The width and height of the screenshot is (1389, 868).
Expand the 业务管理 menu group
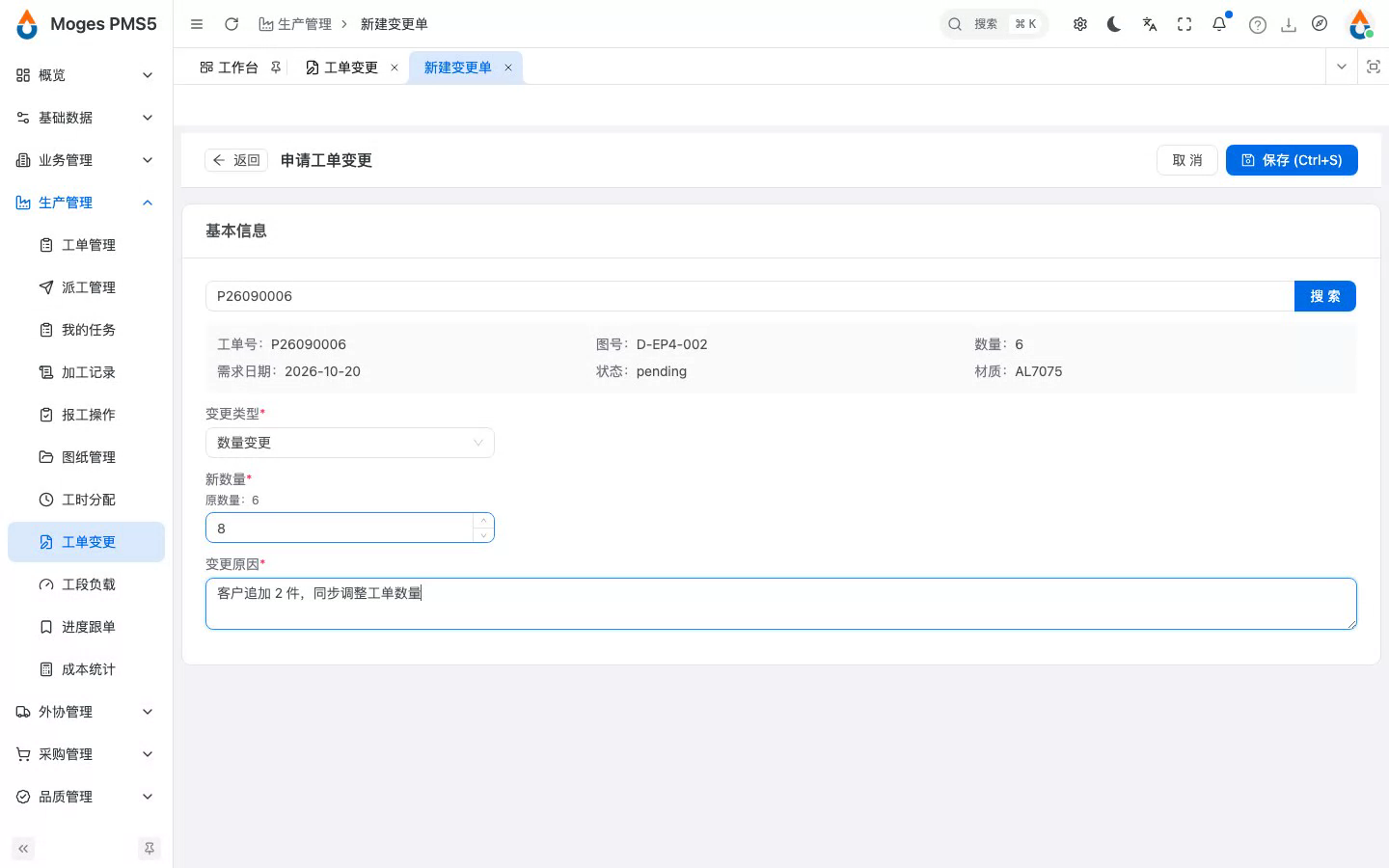point(86,160)
